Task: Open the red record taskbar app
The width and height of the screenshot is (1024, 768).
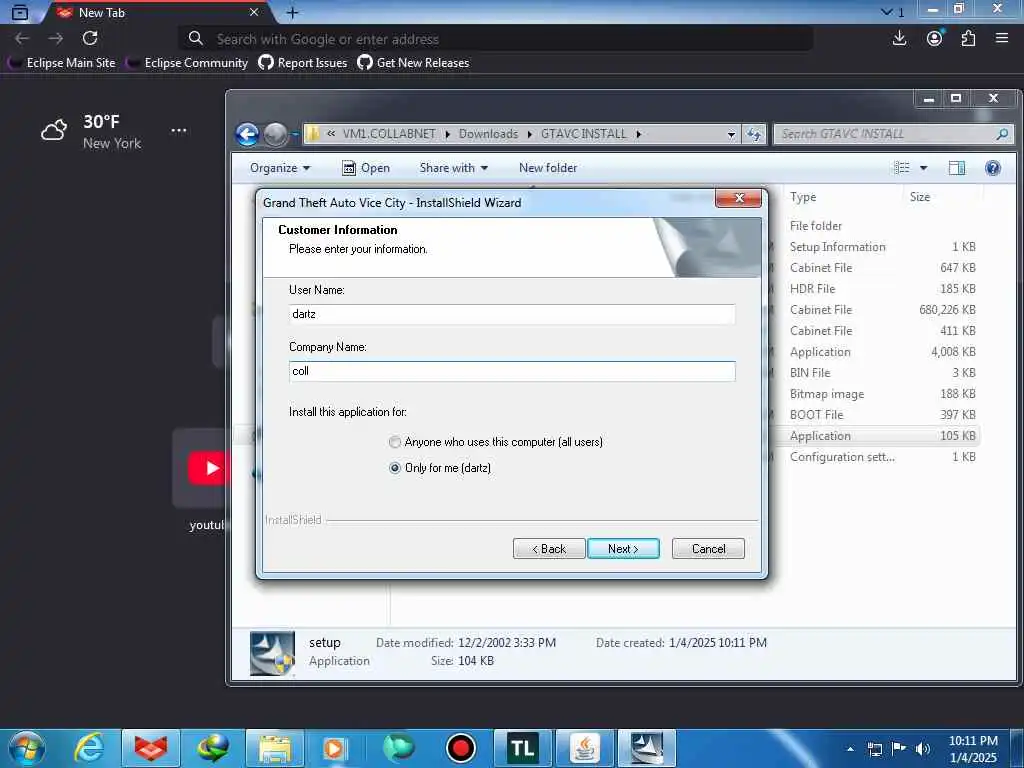Action: click(460, 748)
